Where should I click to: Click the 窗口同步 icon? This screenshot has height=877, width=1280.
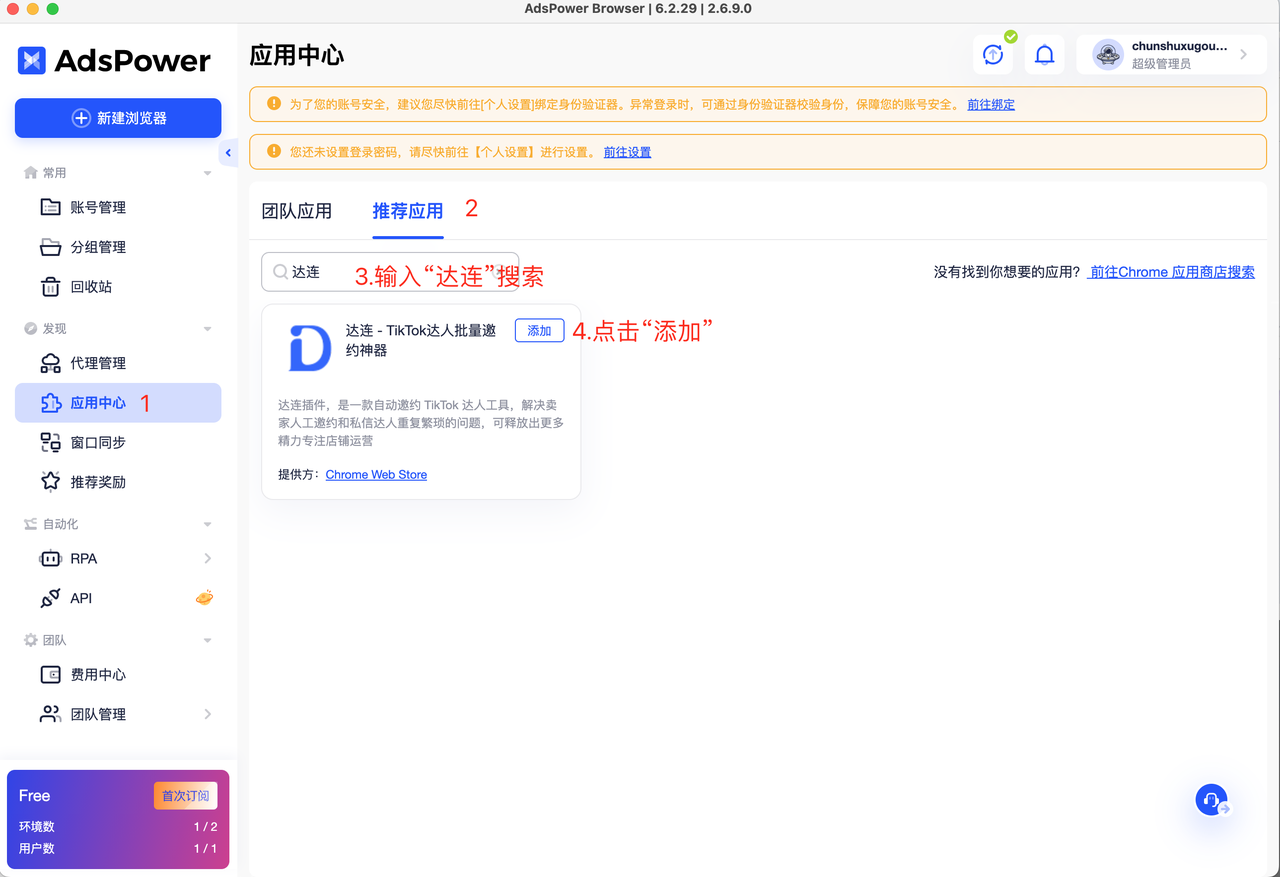pos(50,442)
